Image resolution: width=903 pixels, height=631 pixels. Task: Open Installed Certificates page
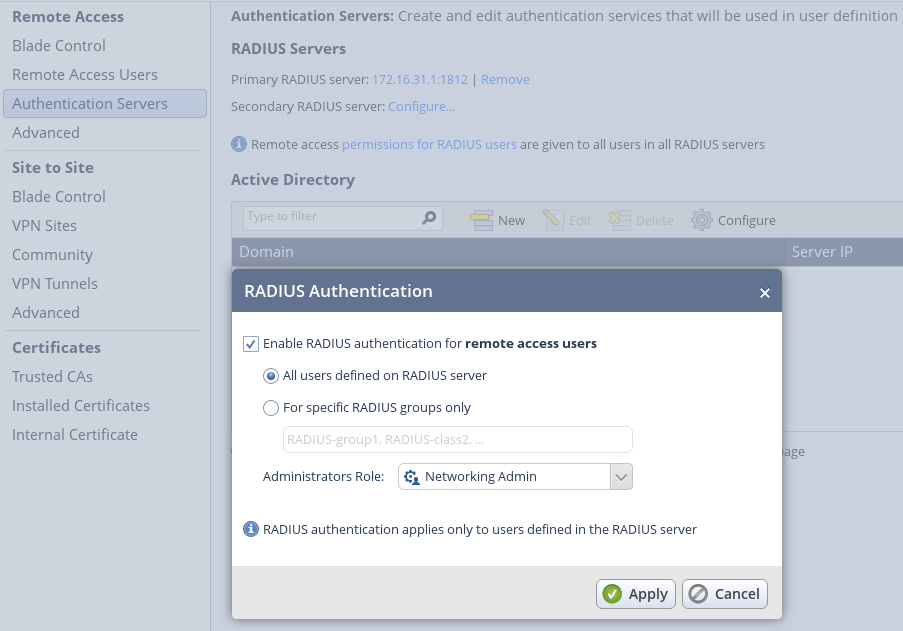click(81, 406)
